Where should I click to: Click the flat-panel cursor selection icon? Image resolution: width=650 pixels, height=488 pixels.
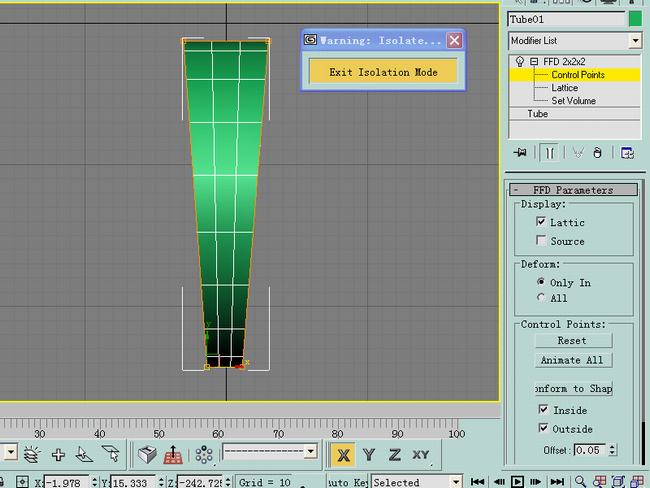pyautogui.click(x=110, y=454)
